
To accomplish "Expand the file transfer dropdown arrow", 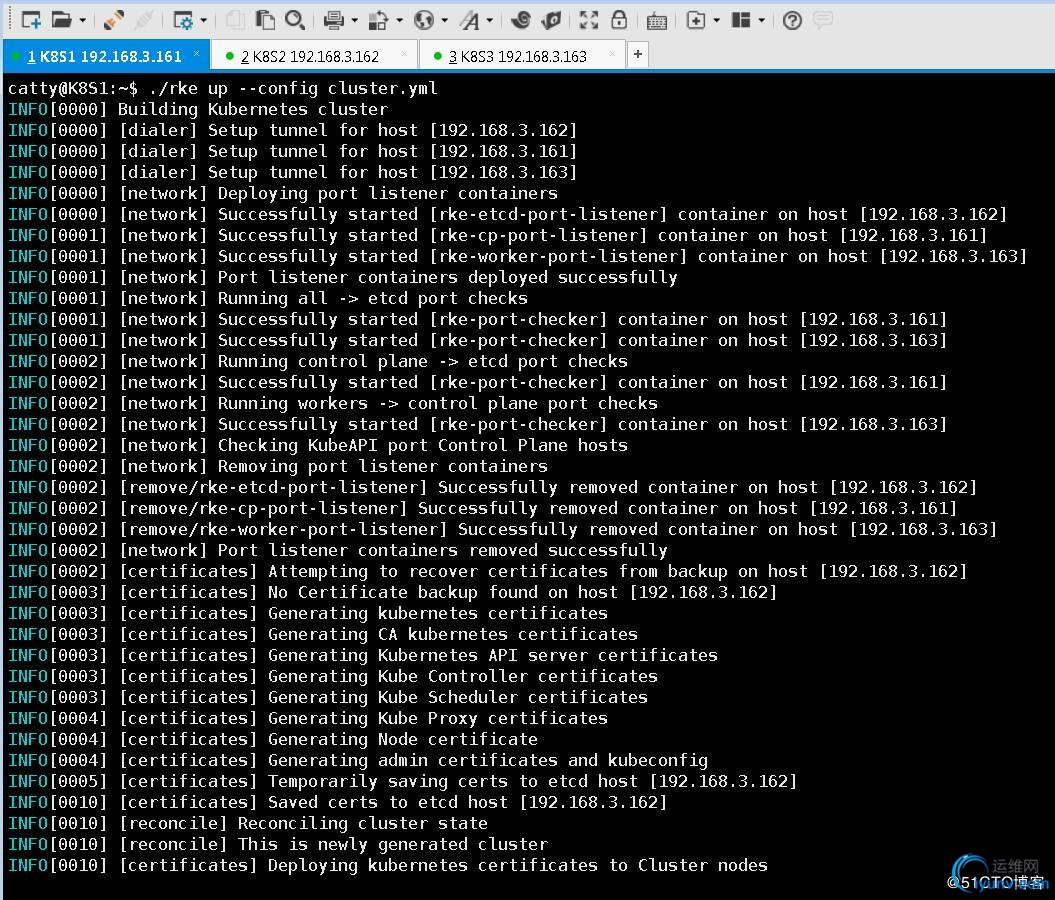I will pos(399,20).
